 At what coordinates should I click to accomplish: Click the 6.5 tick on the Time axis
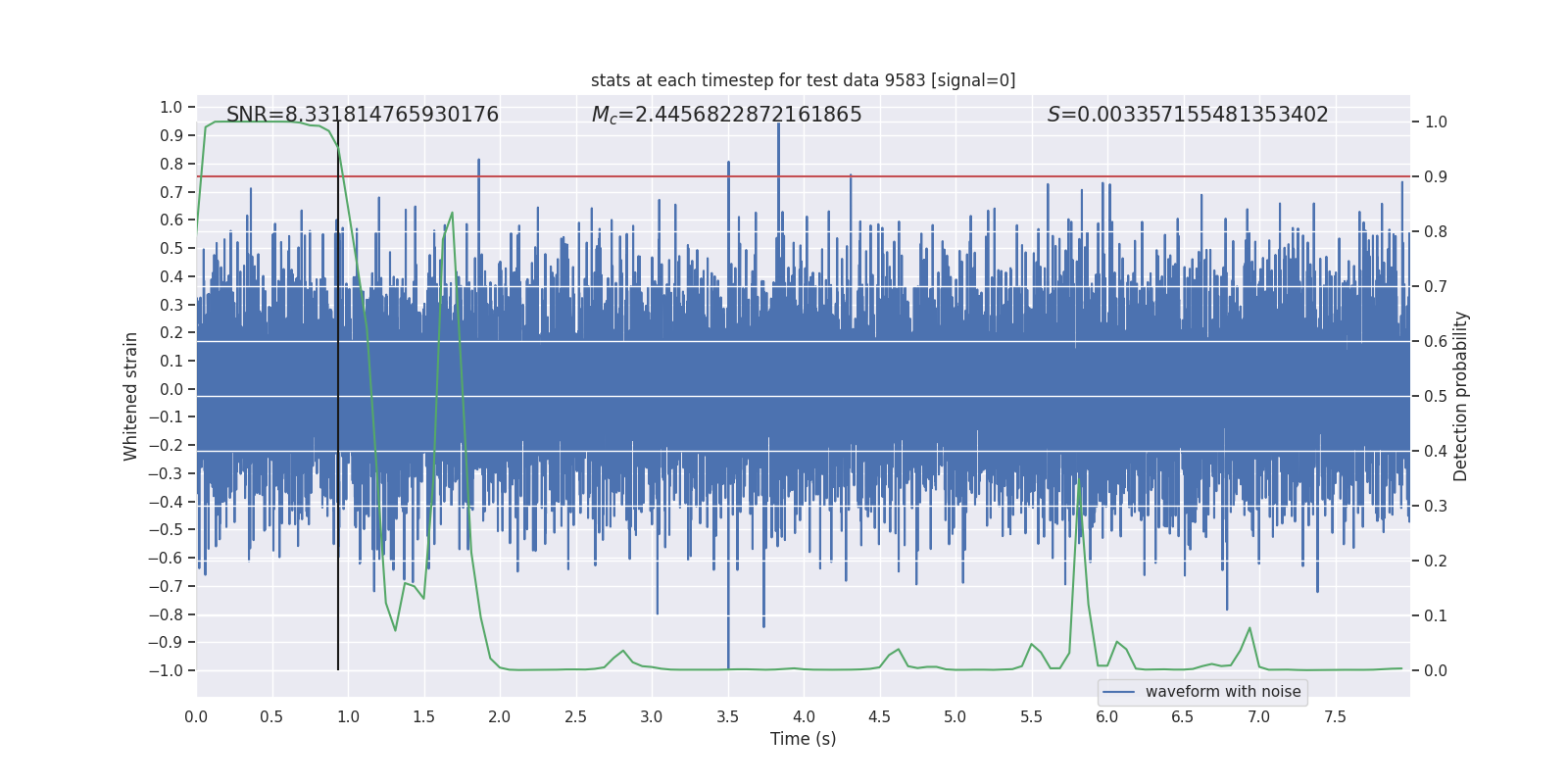tap(1183, 716)
